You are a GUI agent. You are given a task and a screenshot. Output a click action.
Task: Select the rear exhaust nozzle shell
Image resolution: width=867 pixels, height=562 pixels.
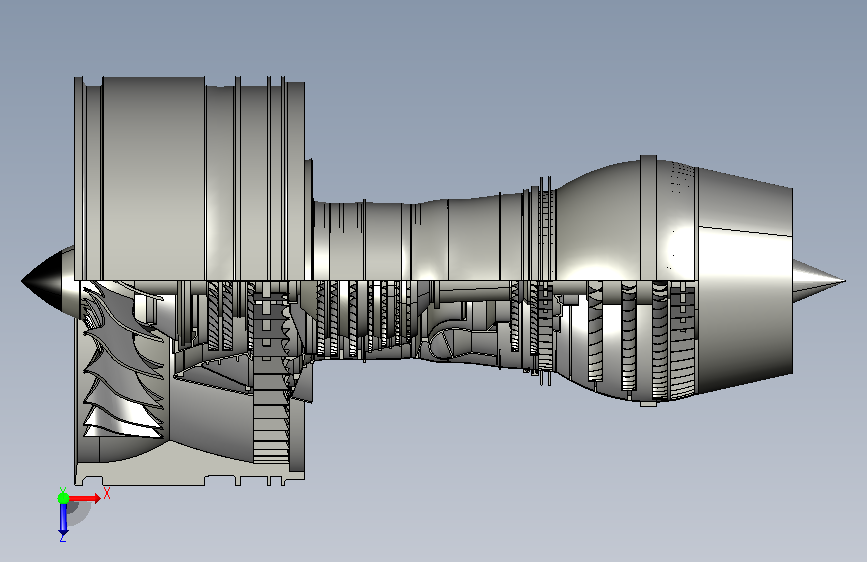pos(745,280)
